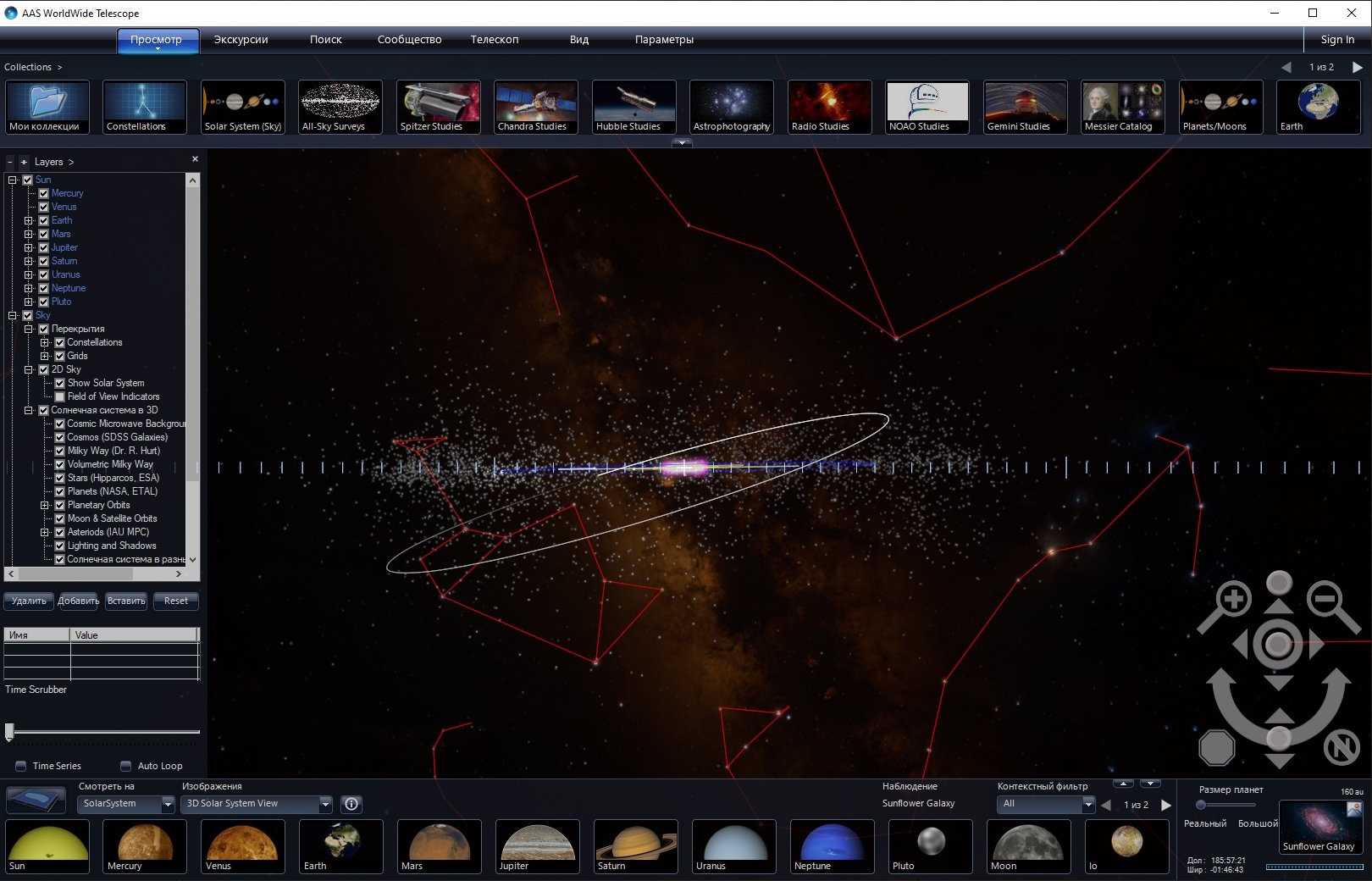Click the Удалить button
Image resolution: width=1372 pixels, height=881 pixels.
pyautogui.click(x=29, y=601)
